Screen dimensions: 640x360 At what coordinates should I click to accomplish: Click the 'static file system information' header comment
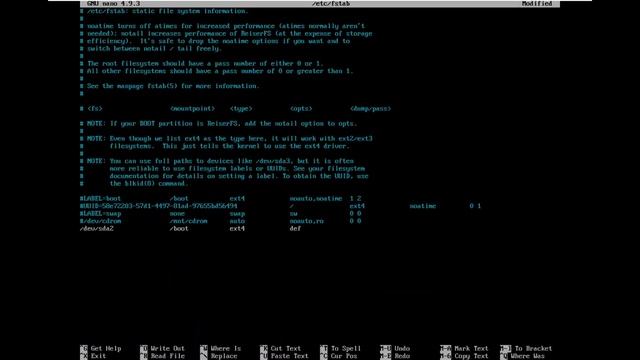click(x=164, y=11)
